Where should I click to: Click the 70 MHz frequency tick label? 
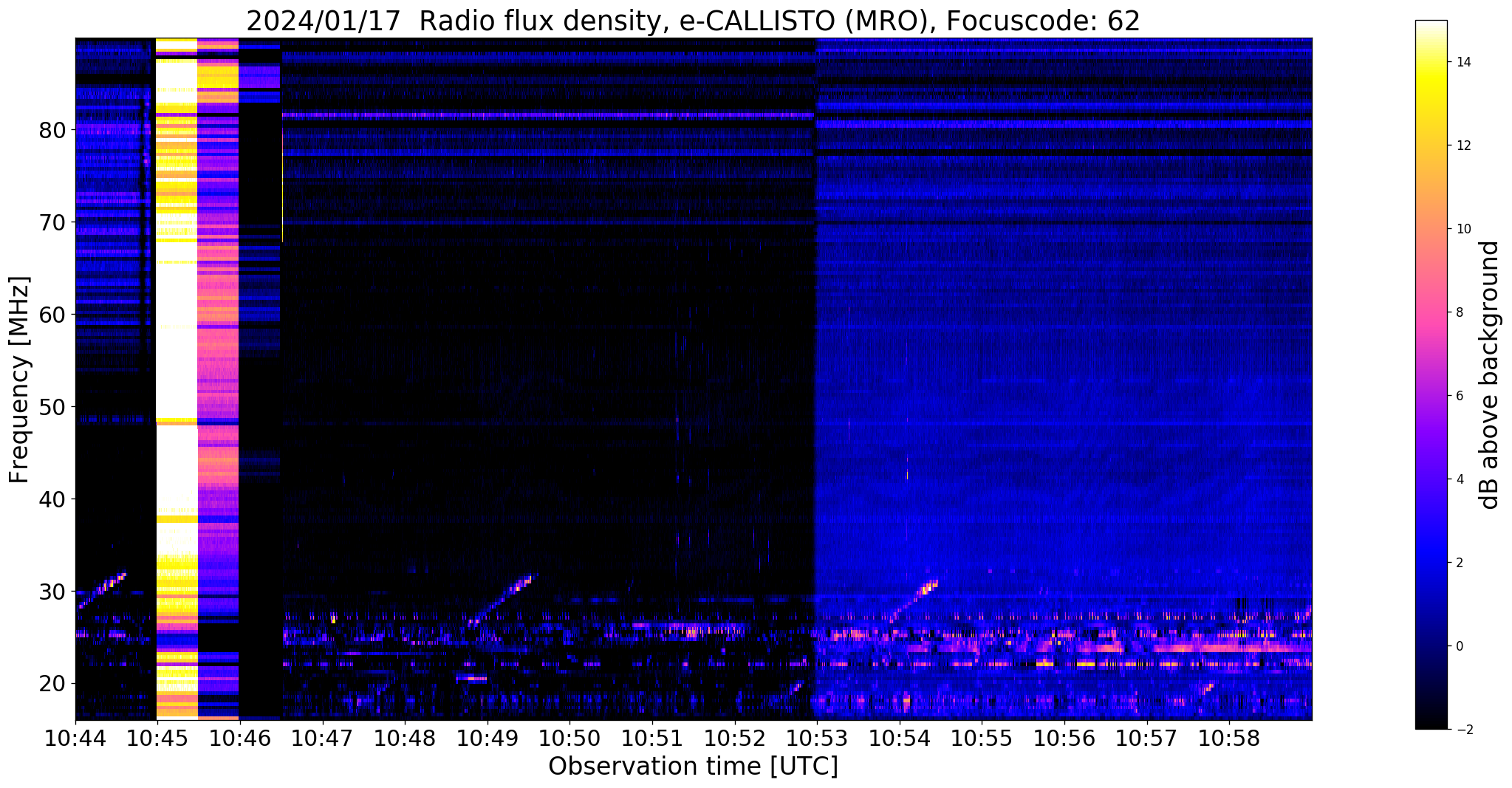coord(52,222)
